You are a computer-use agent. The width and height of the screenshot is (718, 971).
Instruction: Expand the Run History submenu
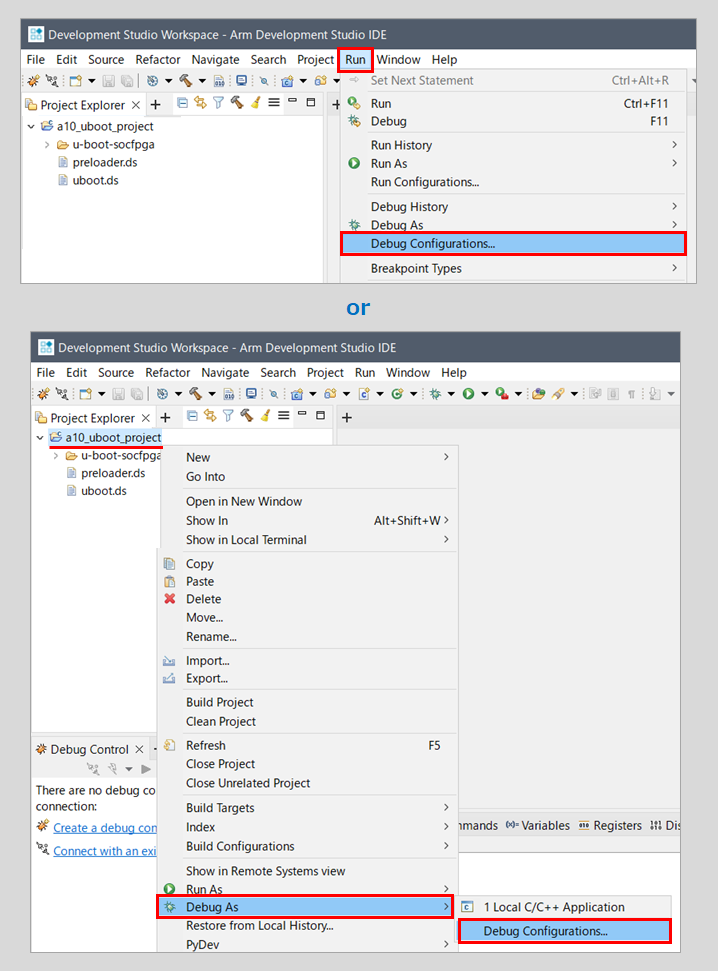401,145
